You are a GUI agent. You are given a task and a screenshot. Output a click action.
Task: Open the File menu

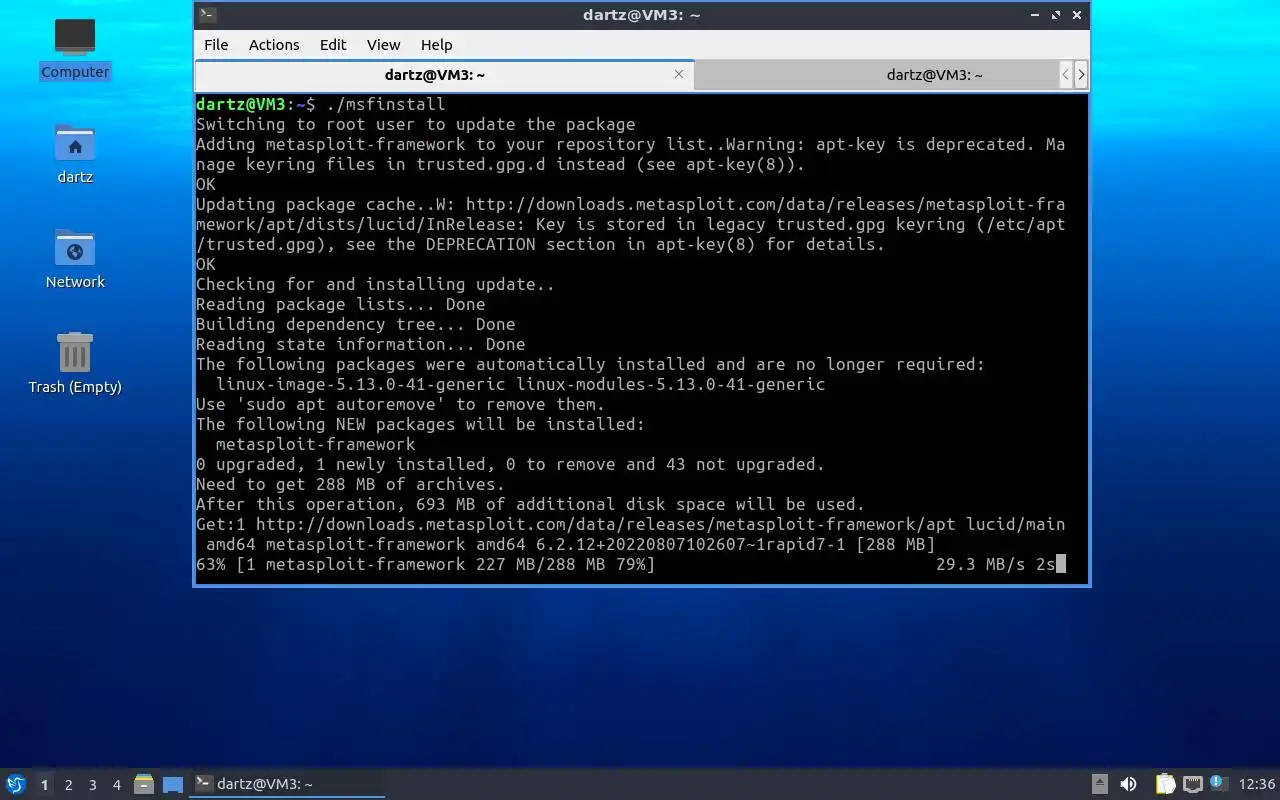[x=216, y=45]
